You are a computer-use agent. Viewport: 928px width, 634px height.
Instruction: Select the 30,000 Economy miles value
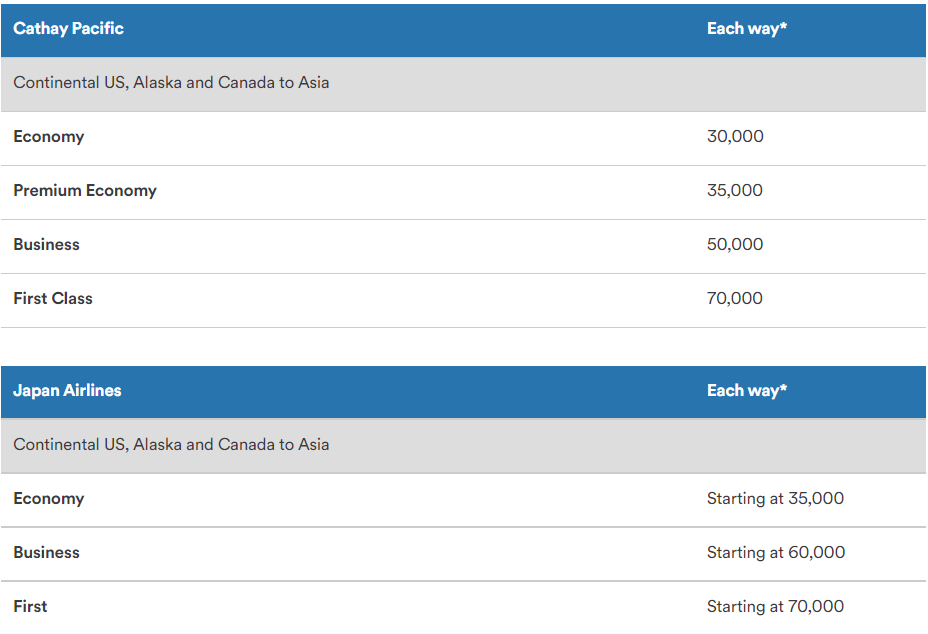734,137
